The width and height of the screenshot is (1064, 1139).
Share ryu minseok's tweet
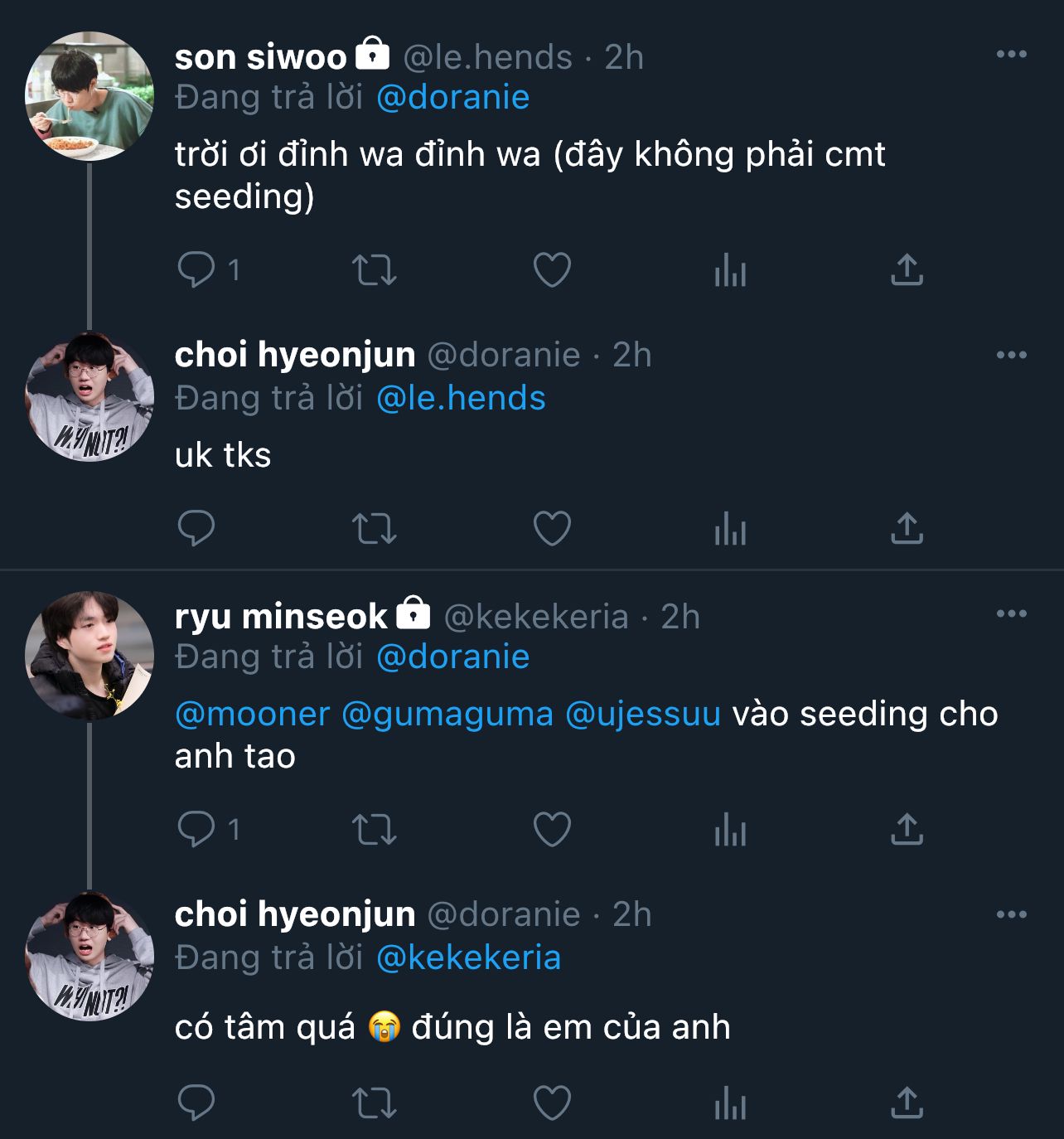coord(907,829)
